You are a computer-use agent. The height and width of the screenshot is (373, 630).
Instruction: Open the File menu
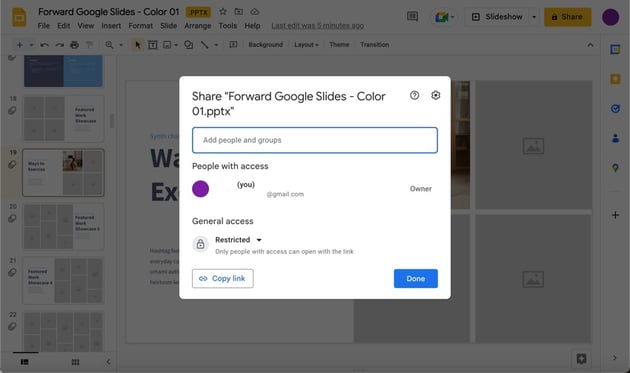pyautogui.click(x=43, y=26)
